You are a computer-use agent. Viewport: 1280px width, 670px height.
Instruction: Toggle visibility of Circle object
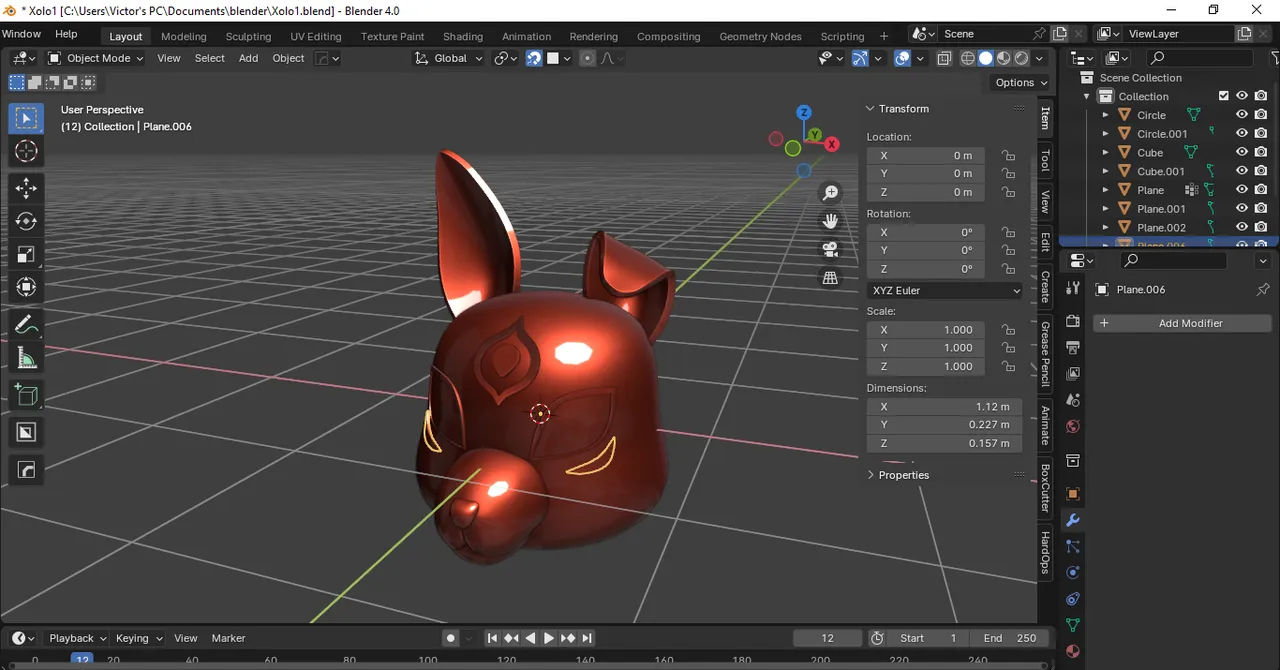(1242, 115)
